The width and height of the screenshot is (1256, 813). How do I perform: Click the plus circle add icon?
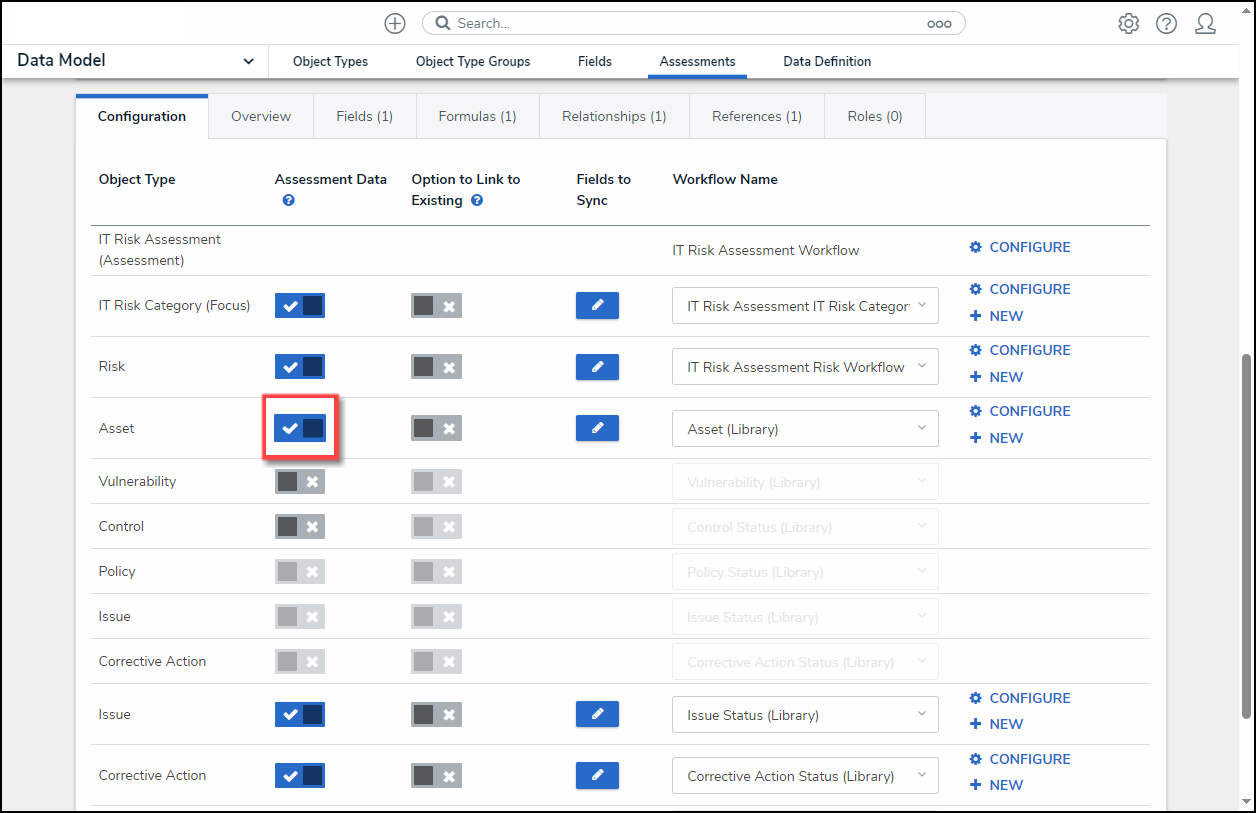click(x=395, y=23)
